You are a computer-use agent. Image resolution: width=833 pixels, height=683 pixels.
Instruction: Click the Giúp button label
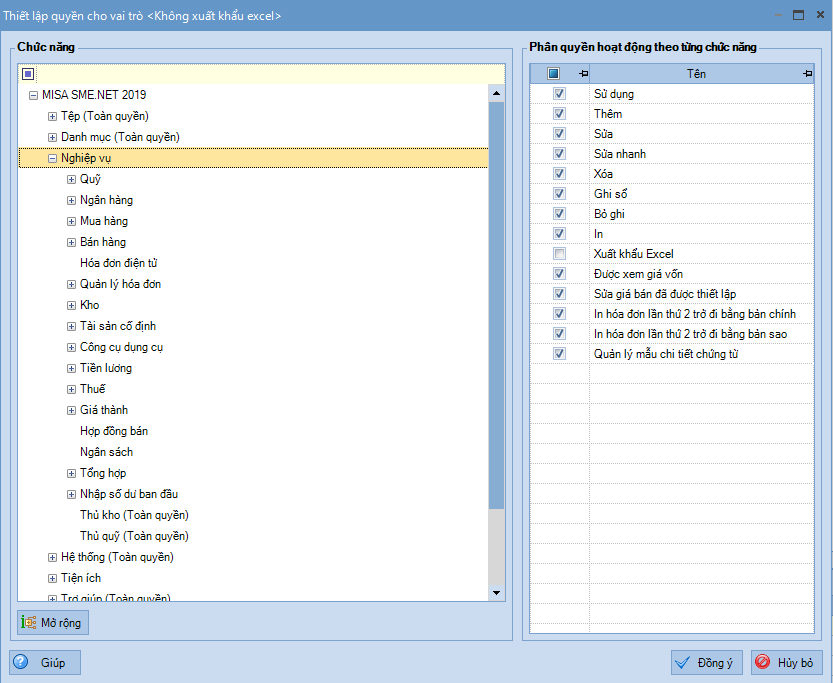pyautogui.click(x=53, y=662)
